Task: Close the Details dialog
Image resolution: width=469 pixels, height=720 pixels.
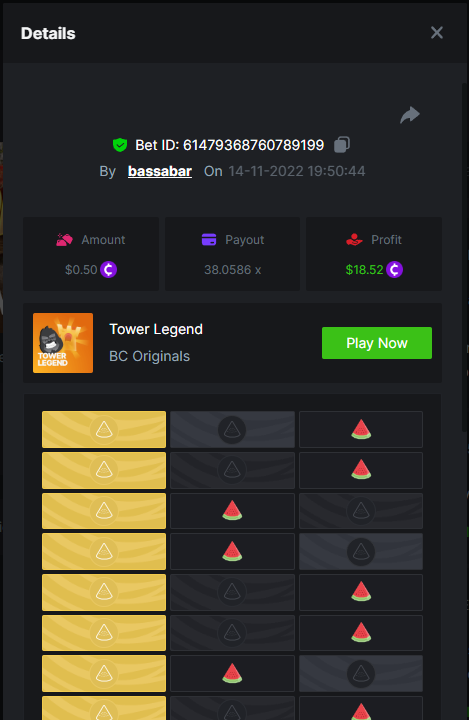Action: [437, 33]
